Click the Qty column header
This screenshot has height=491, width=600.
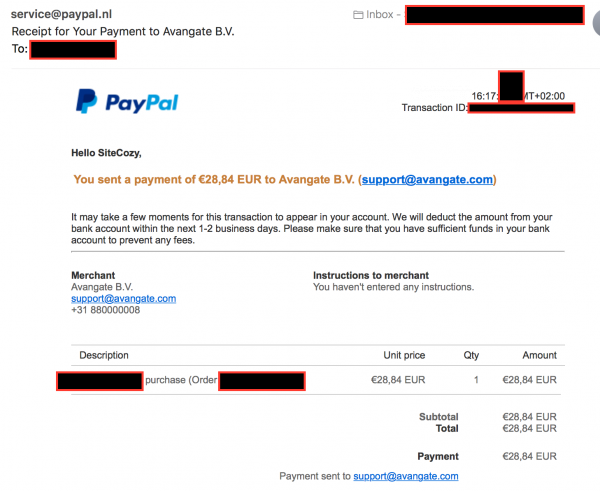471,355
